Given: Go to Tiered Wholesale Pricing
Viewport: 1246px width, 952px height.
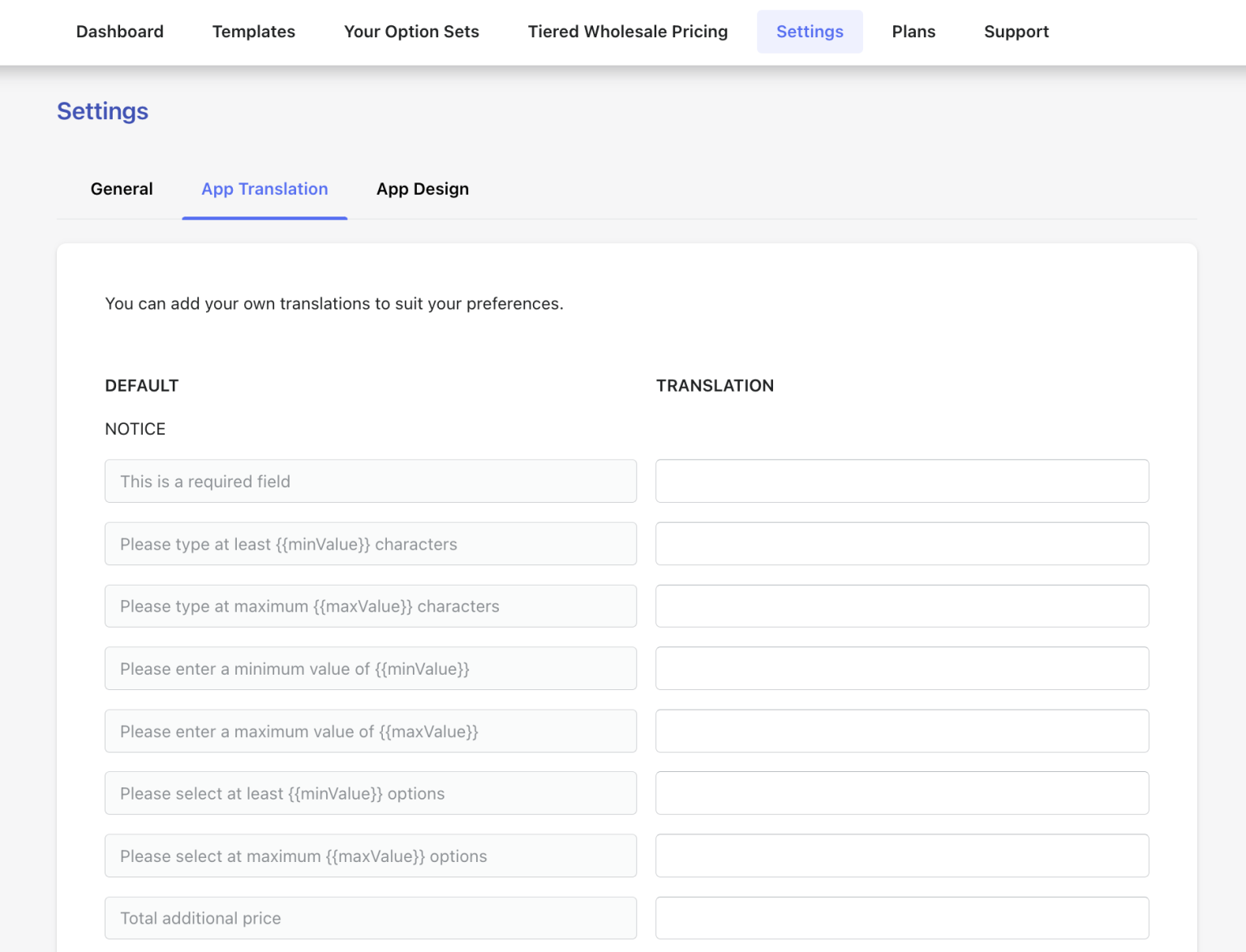Looking at the screenshot, I should [627, 32].
